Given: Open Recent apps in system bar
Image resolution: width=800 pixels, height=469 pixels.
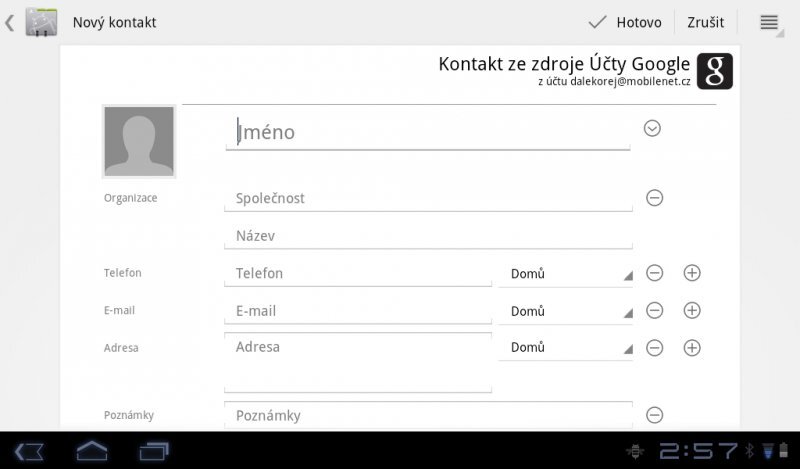Looking at the screenshot, I should [x=154, y=451].
